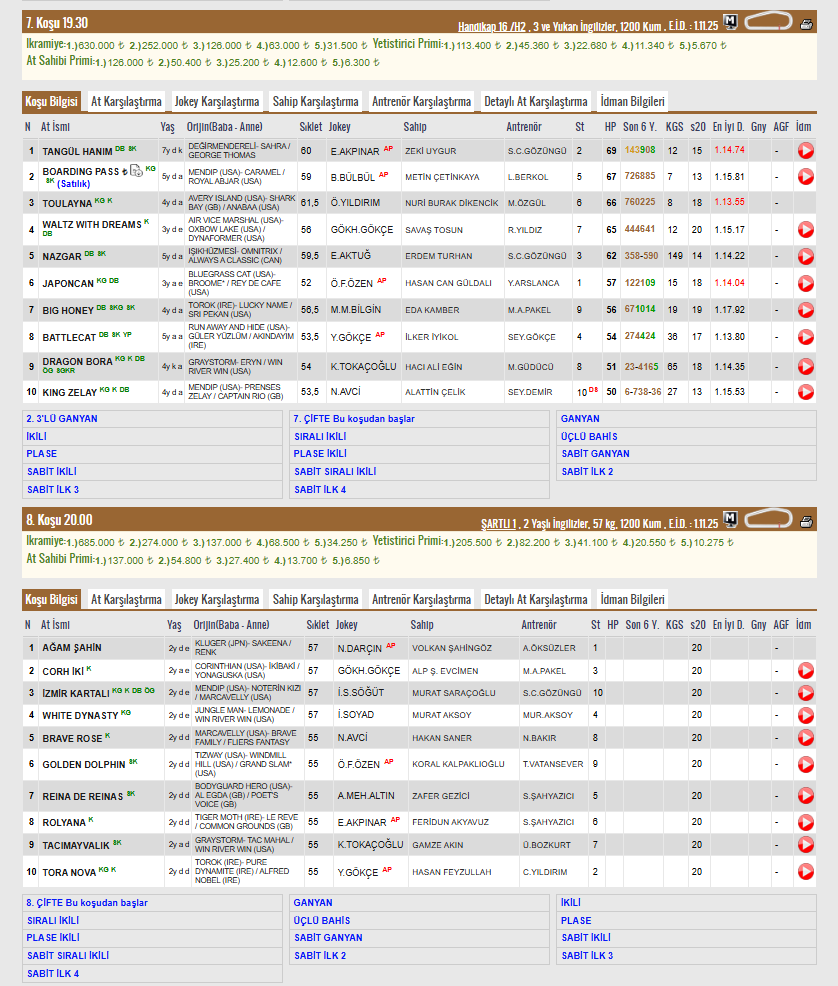Play training video for BOARDING PASS
This screenshot has height=986, width=838.
tap(805, 177)
